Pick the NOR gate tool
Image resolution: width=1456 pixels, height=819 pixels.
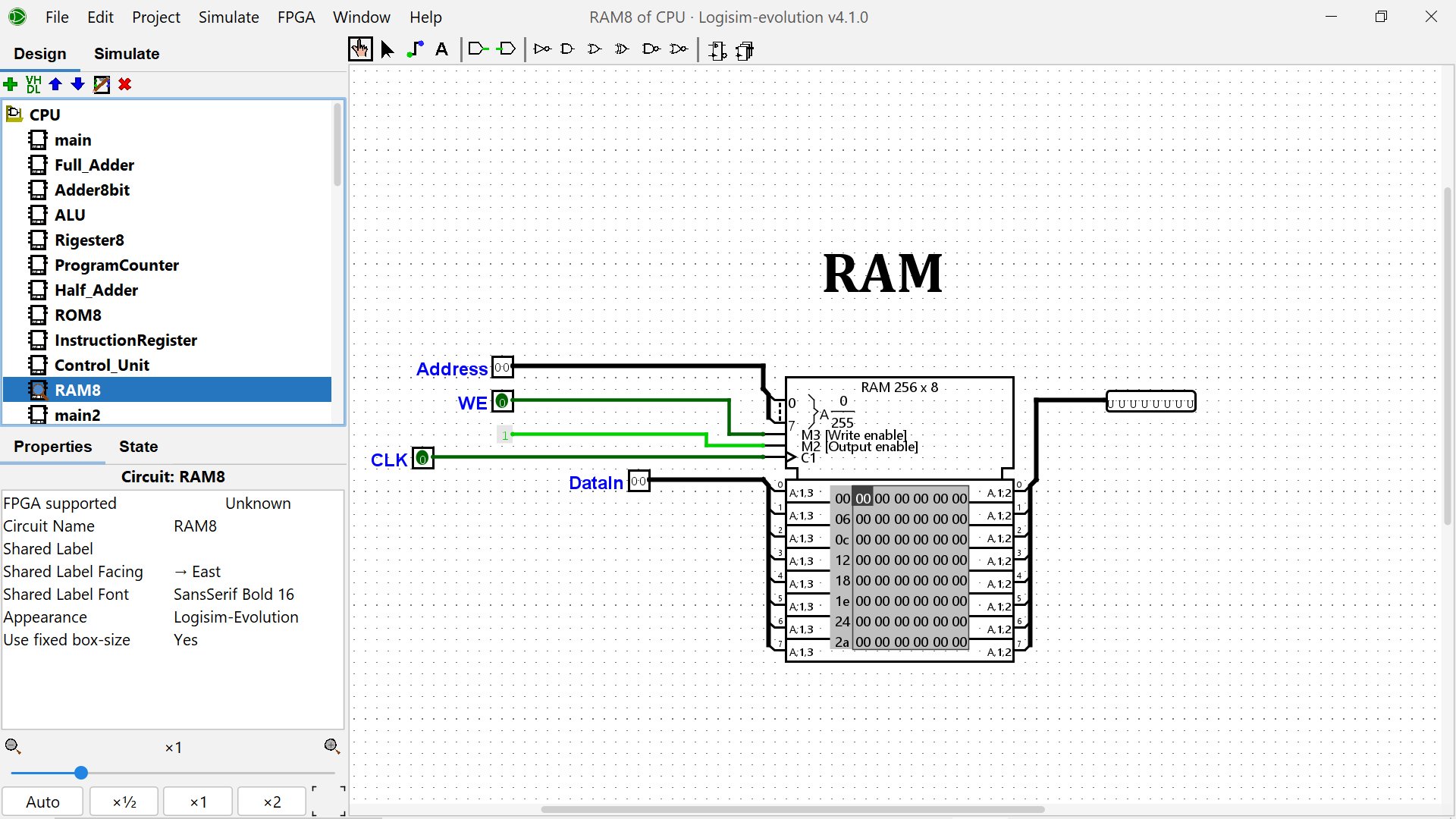click(679, 49)
